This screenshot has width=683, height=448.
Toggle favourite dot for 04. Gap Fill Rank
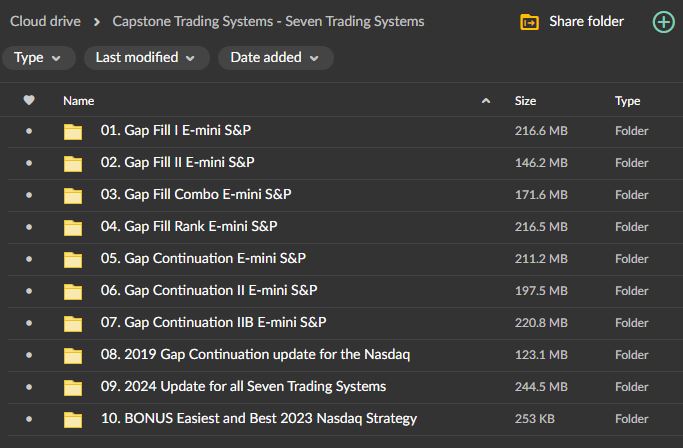pyautogui.click(x=29, y=227)
